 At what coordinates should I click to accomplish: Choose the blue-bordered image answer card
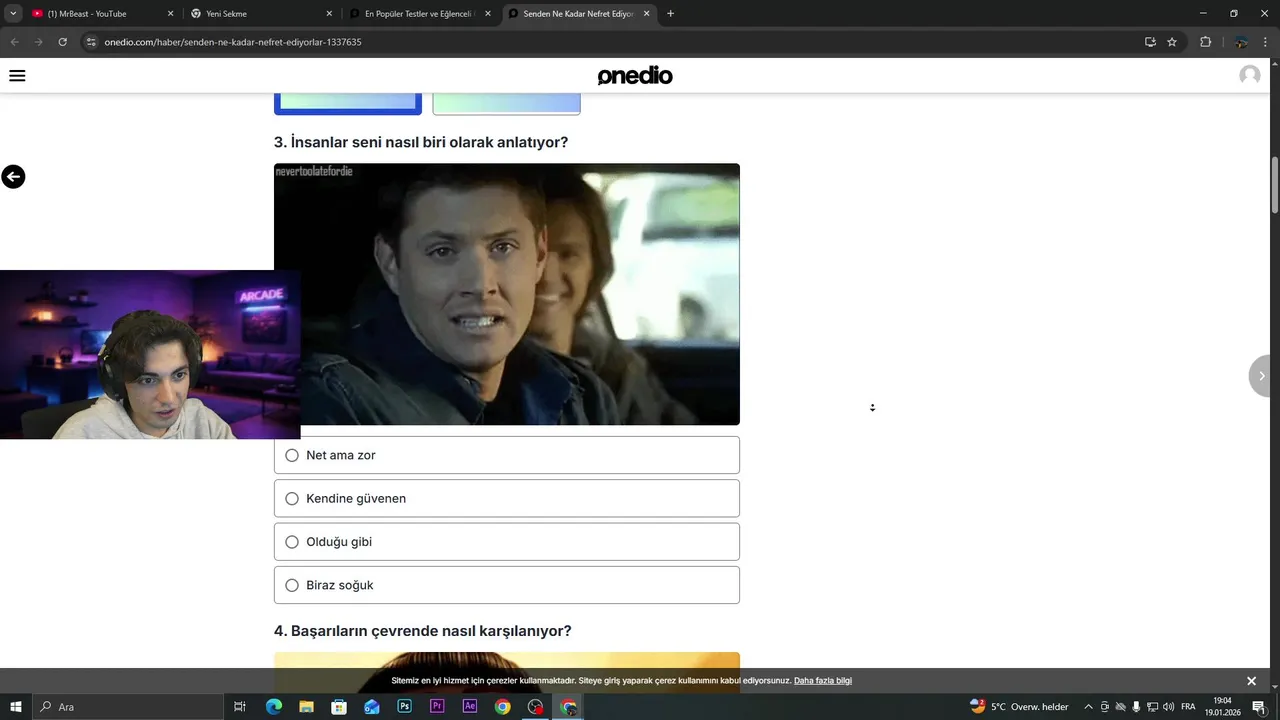pos(348,104)
